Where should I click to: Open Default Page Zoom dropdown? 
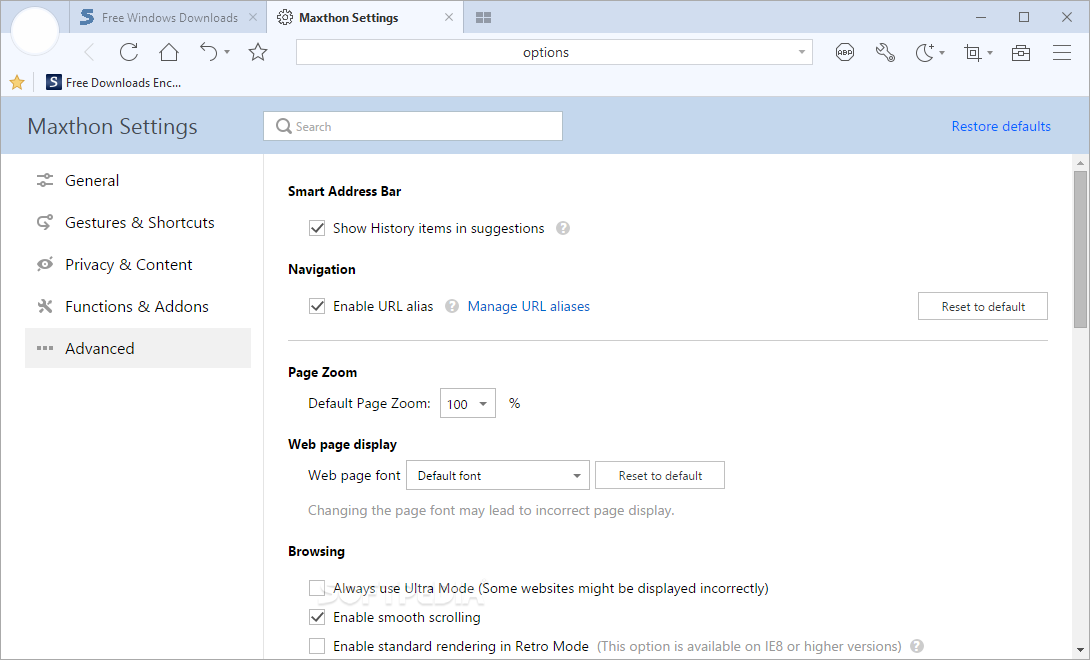point(468,403)
